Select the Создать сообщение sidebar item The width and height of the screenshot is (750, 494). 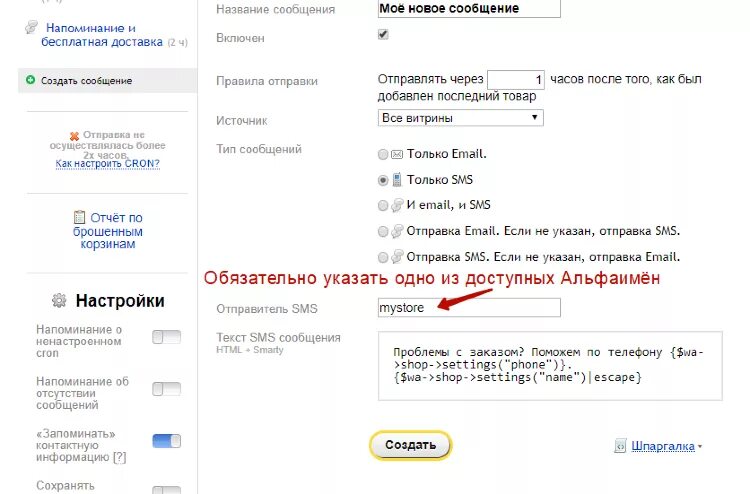[x=108, y=80]
